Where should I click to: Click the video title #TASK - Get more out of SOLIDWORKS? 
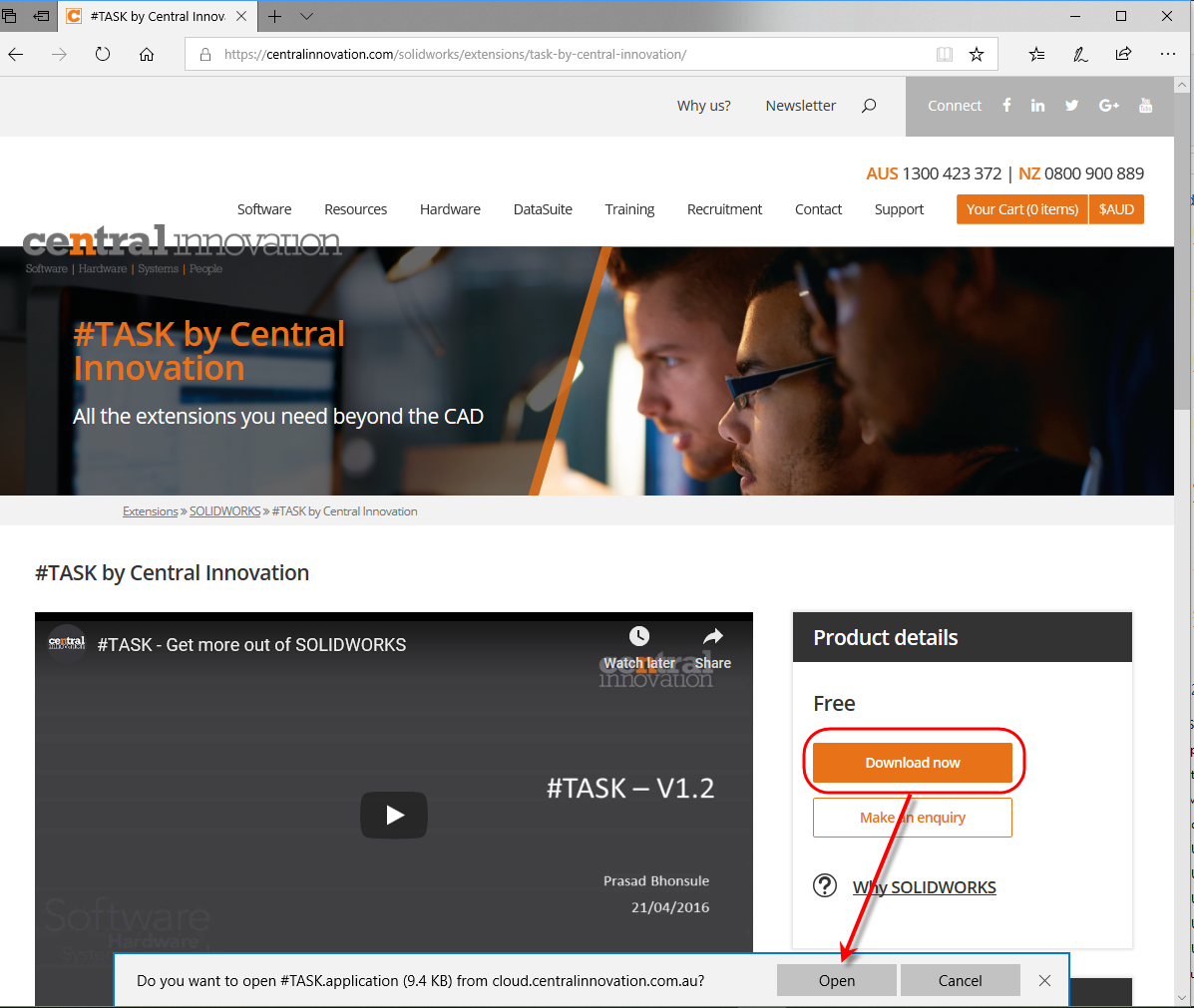click(x=251, y=645)
